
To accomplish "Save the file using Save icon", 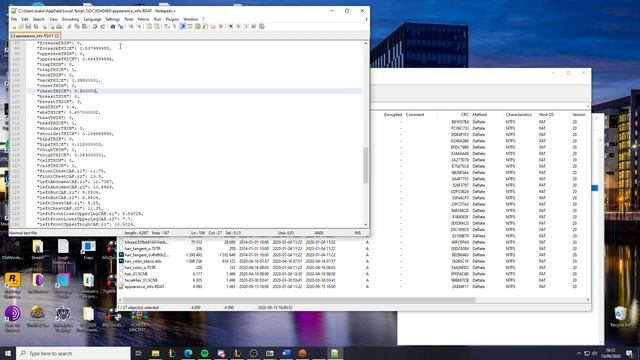I will [28, 27].
